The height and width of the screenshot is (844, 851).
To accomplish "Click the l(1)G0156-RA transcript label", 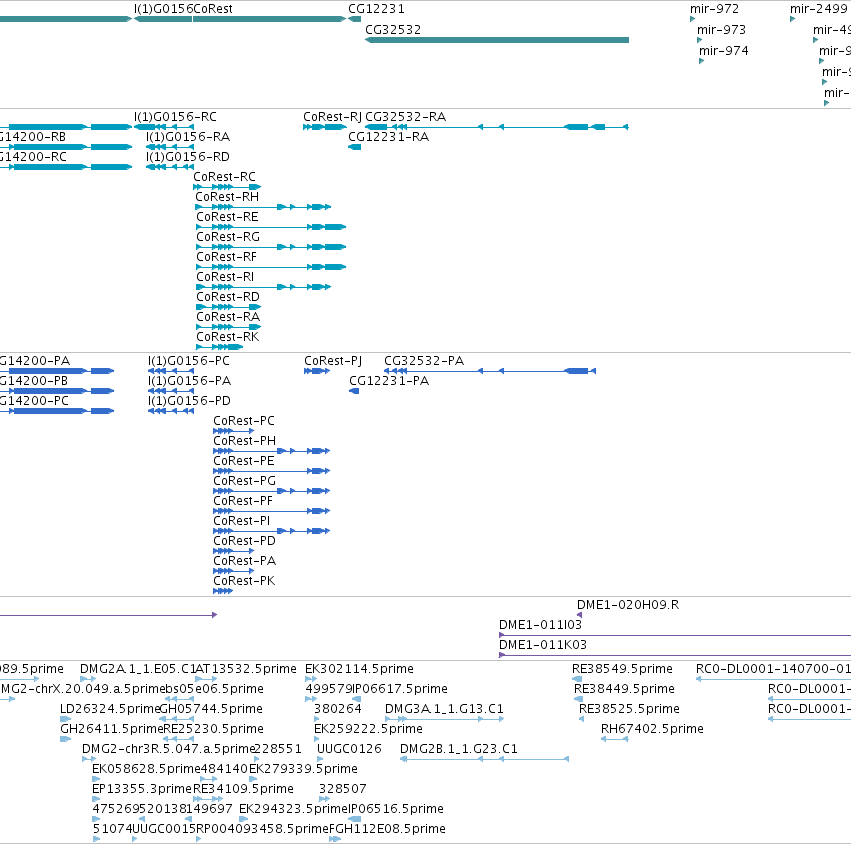I will pyautogui.click(x=188, y=137).
